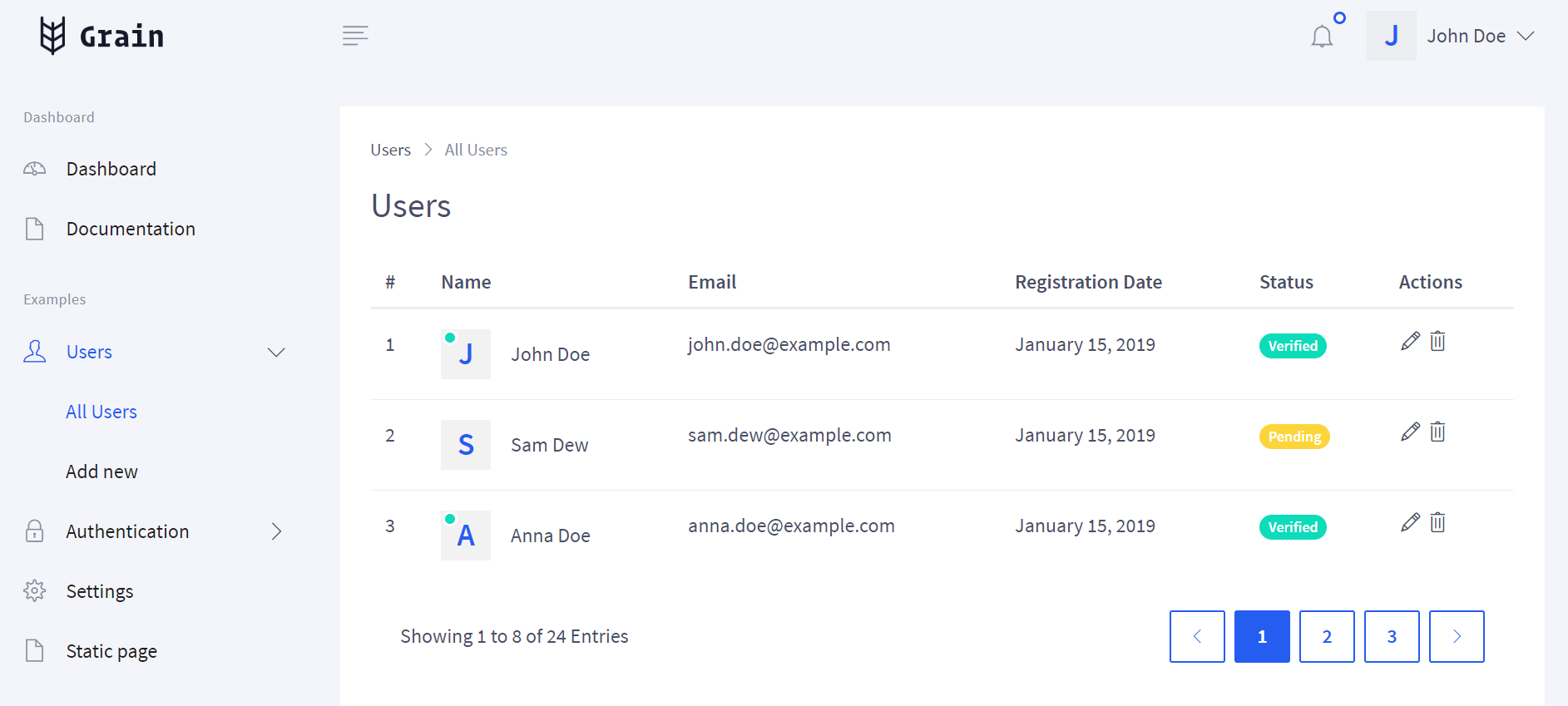Click the Documentation file icon
The image size is (1568, 706).
point(34,229)
